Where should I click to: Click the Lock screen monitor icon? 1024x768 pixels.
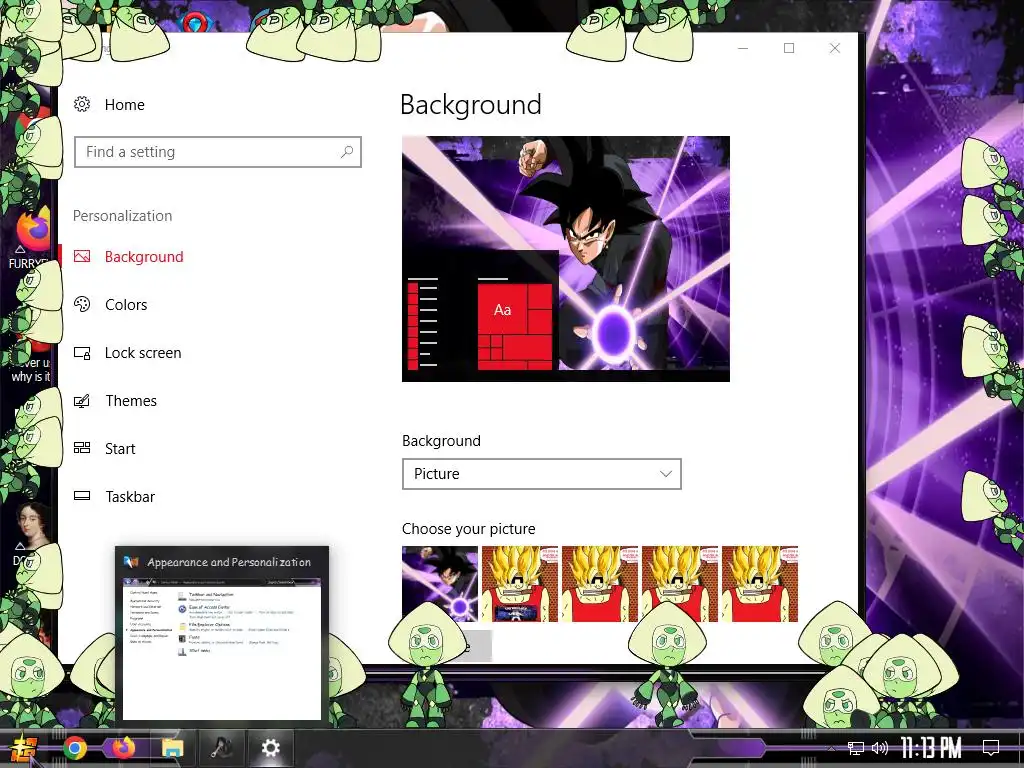click(x=82, y=353)
